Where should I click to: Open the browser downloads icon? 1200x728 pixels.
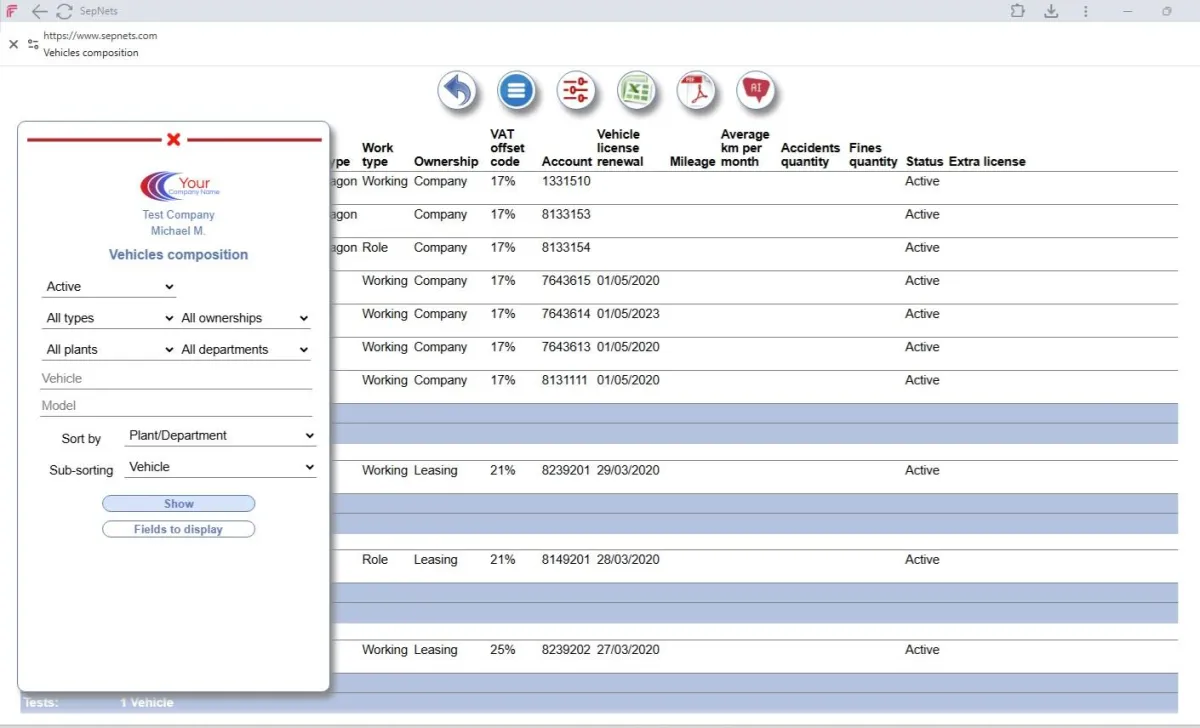pos(1051,11)
